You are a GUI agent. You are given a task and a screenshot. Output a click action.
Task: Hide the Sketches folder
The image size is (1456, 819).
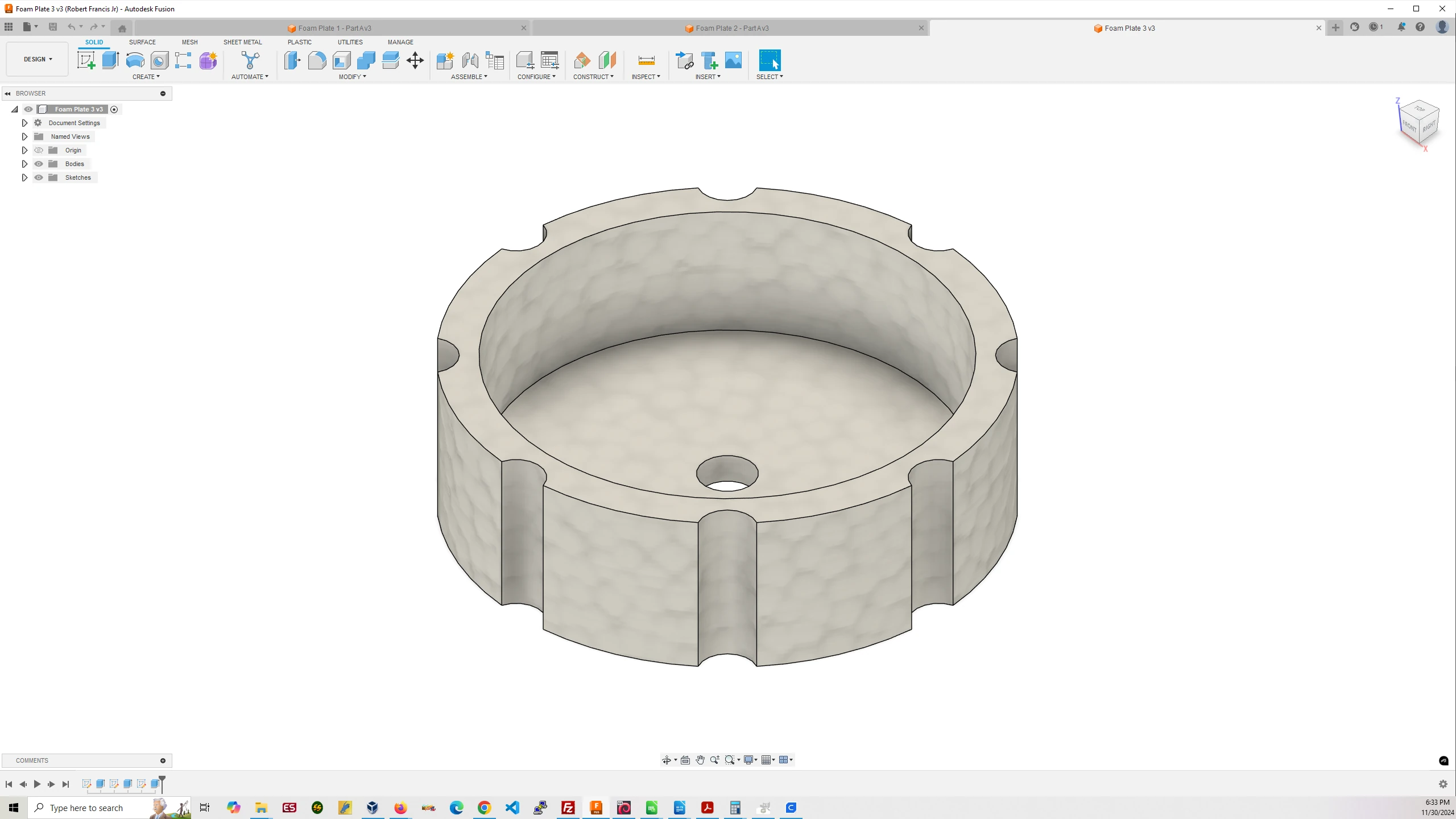coord(39,177)
